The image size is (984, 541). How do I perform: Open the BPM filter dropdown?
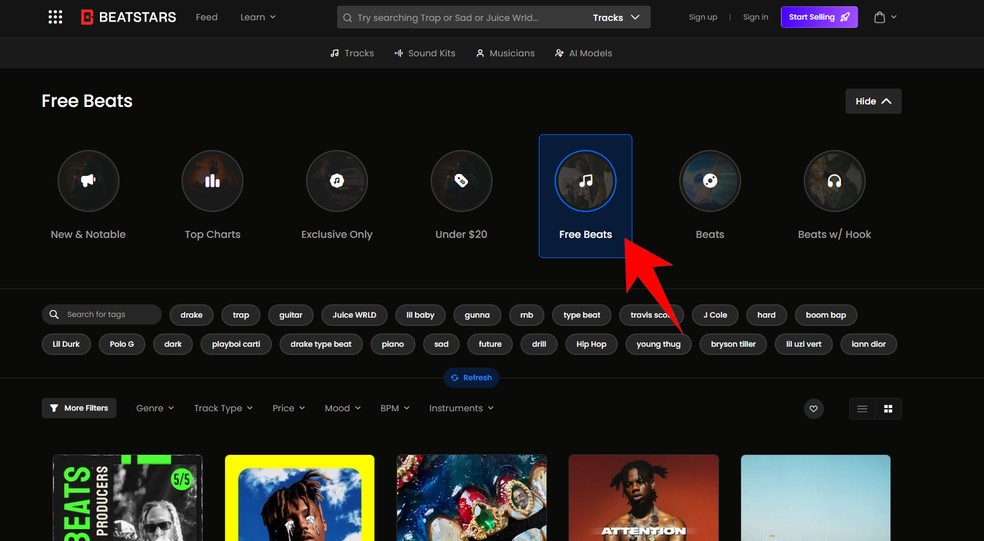(x=395, y=408)
